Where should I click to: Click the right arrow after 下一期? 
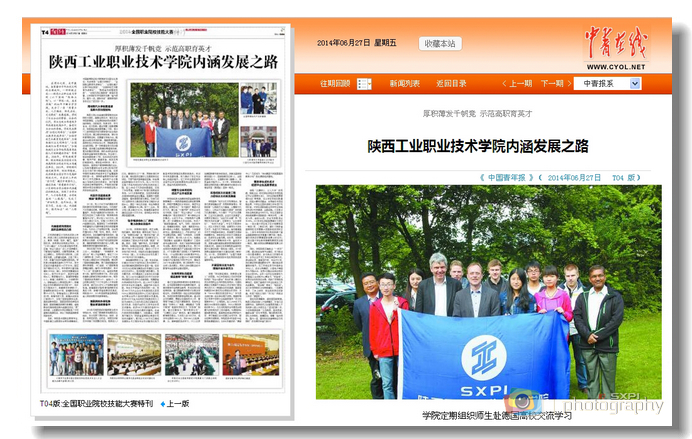[x=569, y=84]
